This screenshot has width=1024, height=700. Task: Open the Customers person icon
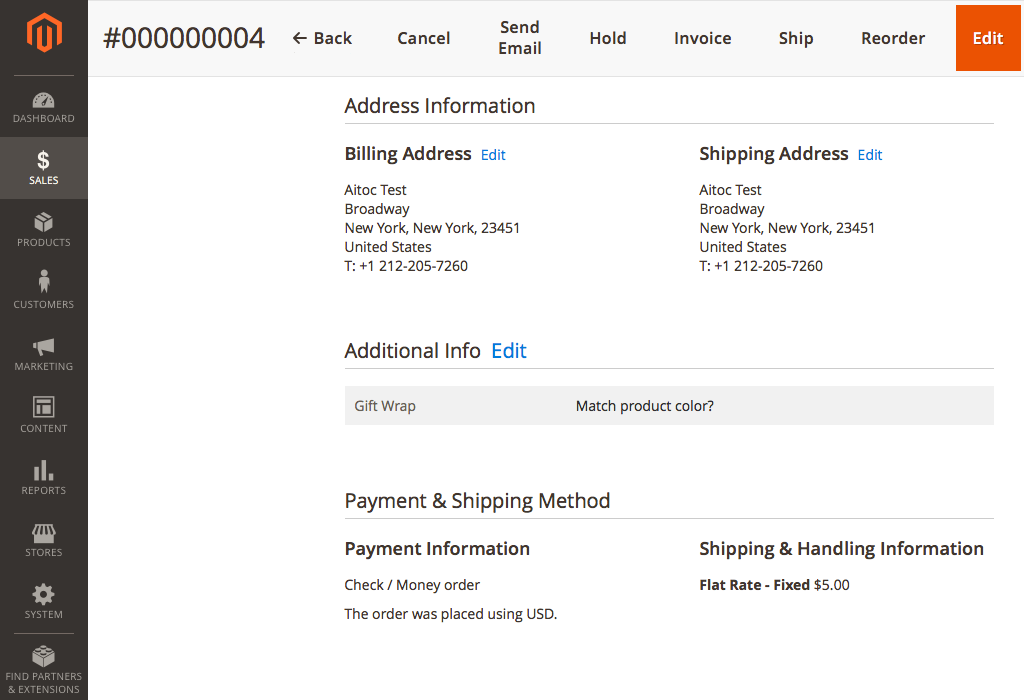(x=44, y=281)
